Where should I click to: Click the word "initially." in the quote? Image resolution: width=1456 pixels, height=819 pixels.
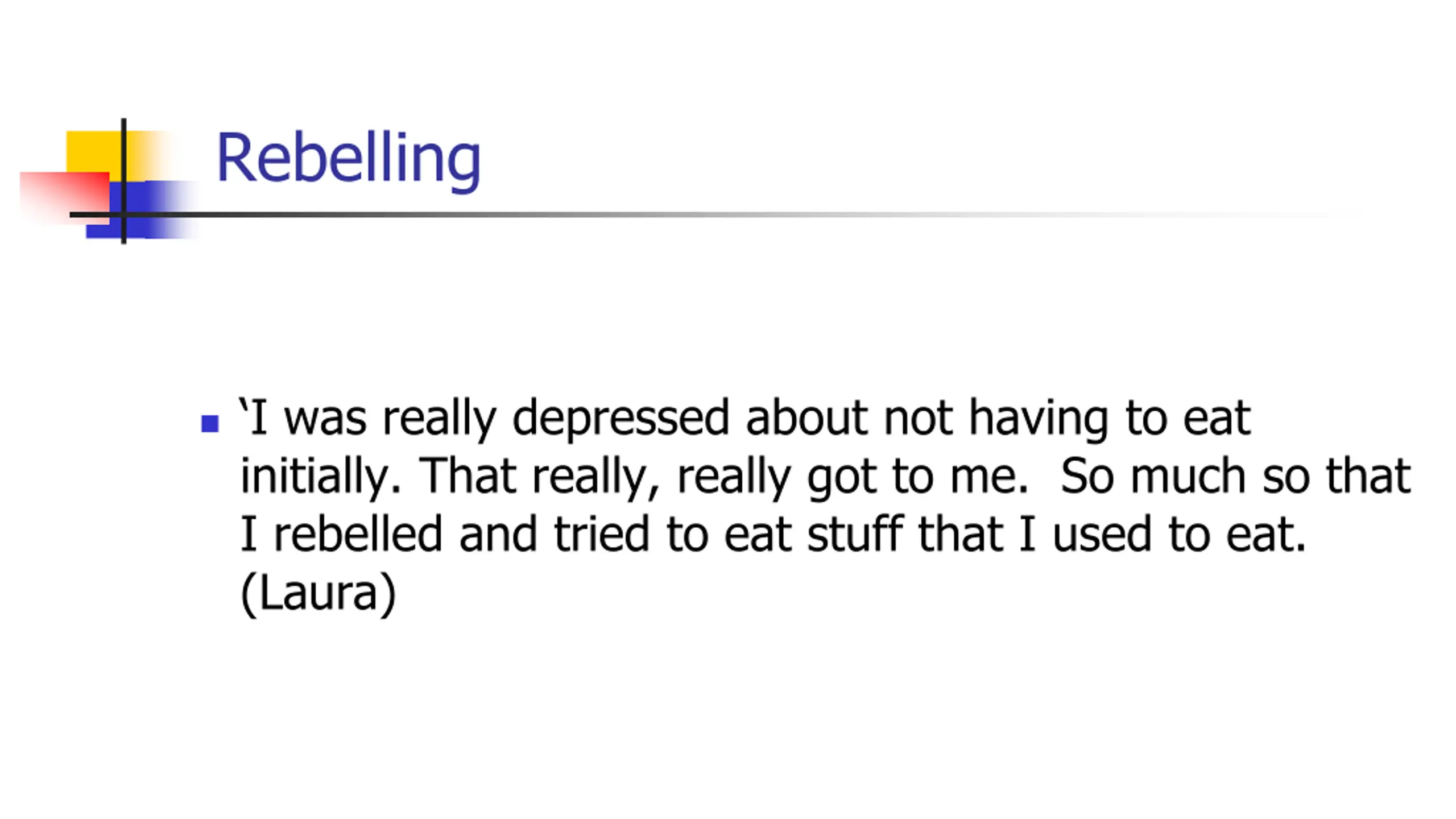320,478
